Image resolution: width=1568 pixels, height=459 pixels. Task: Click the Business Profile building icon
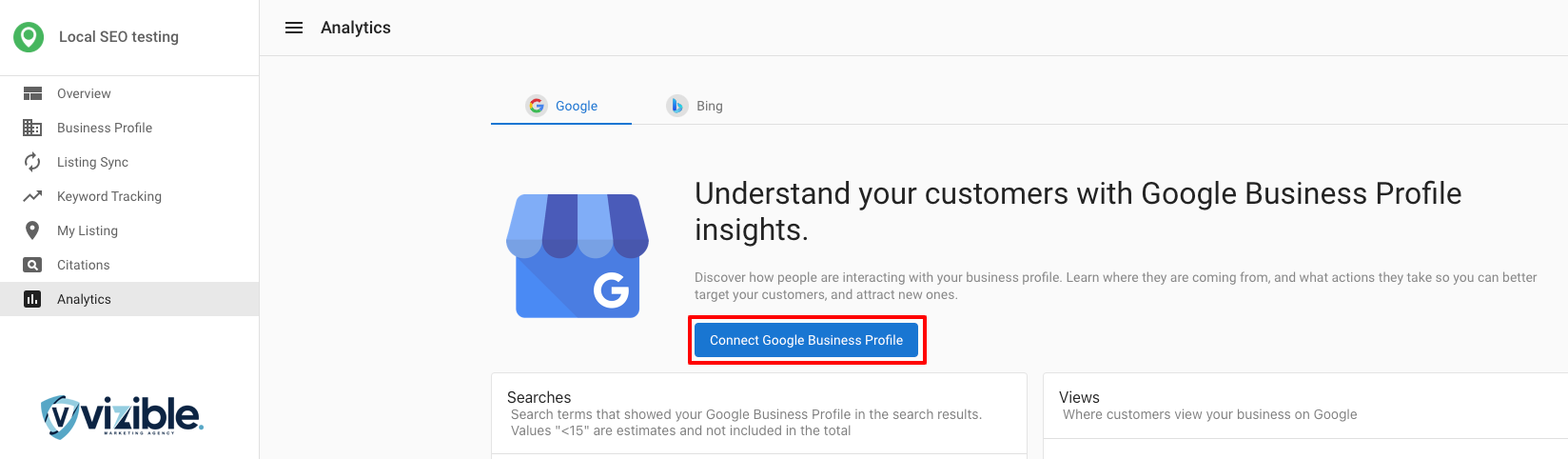click(32, 128)
